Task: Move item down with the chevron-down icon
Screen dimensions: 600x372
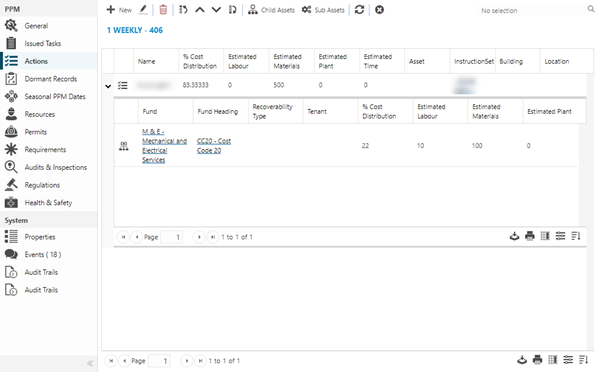Action: 216,10
